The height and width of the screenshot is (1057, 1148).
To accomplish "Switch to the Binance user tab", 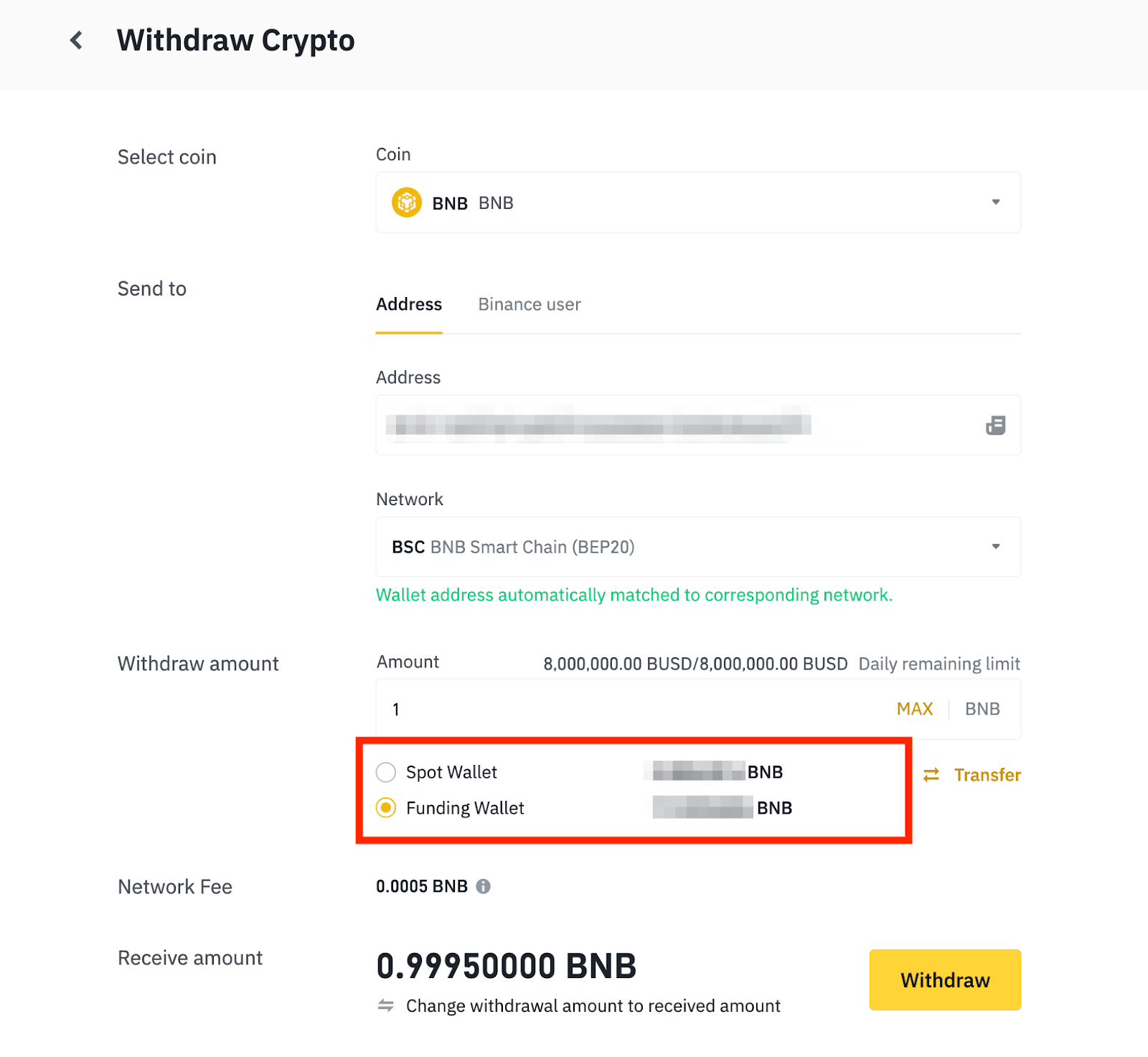I will coord(530,305).
